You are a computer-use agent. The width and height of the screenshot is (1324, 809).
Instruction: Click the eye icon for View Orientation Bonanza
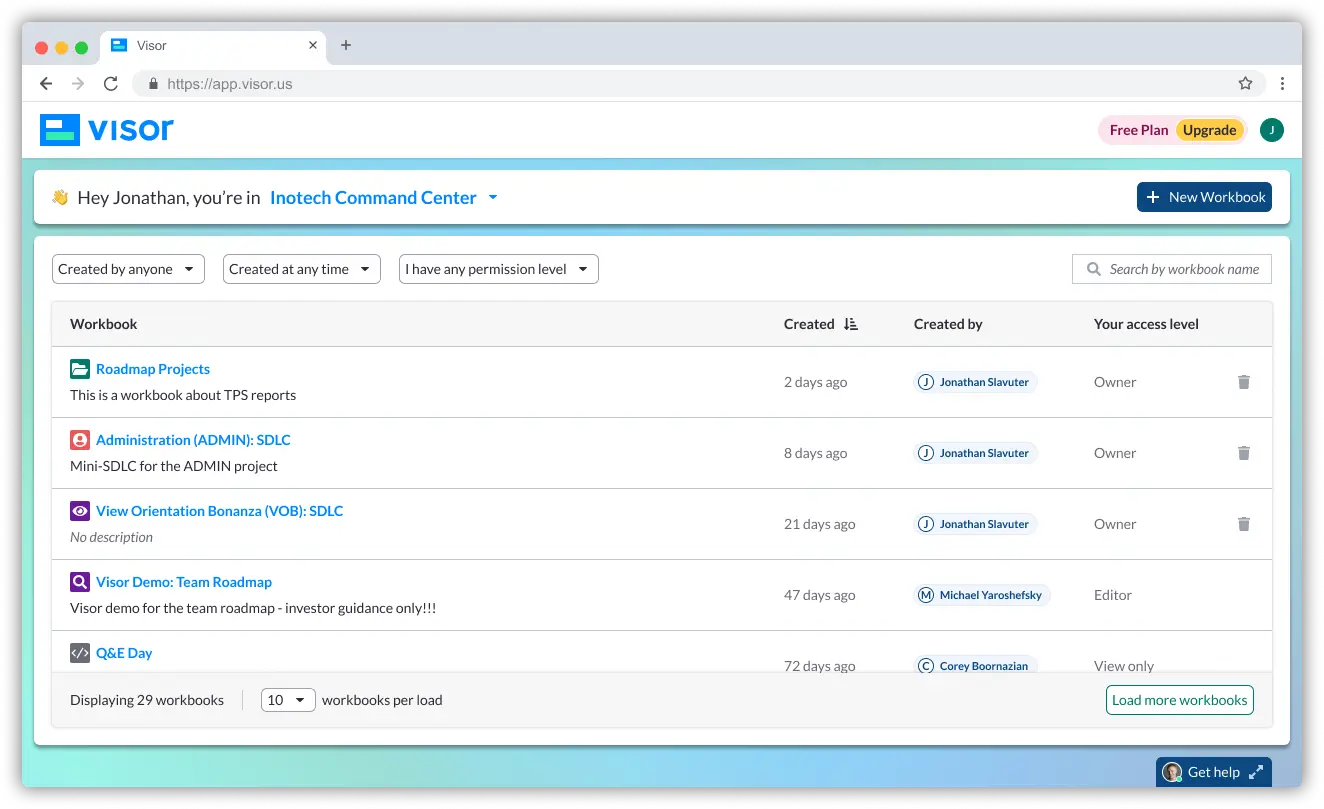[80, 511]
